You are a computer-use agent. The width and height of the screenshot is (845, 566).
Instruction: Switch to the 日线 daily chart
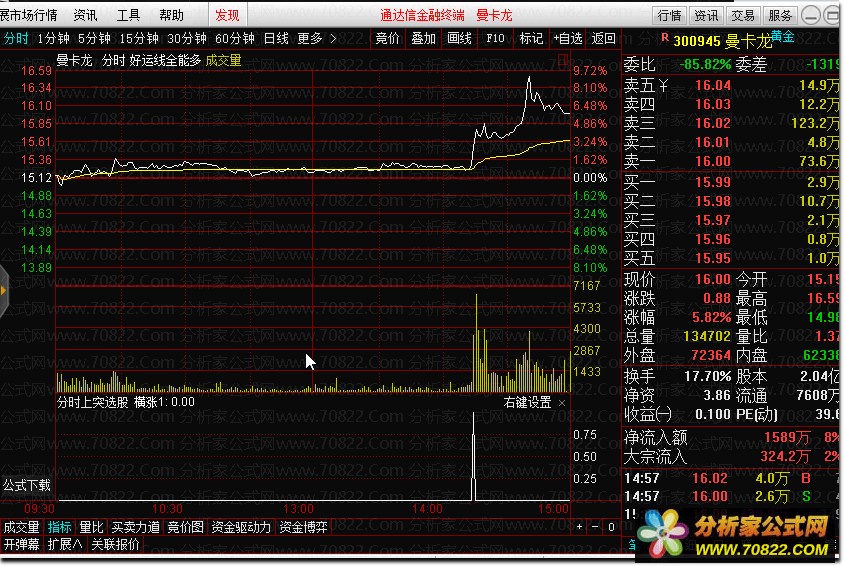coord(276,38)
